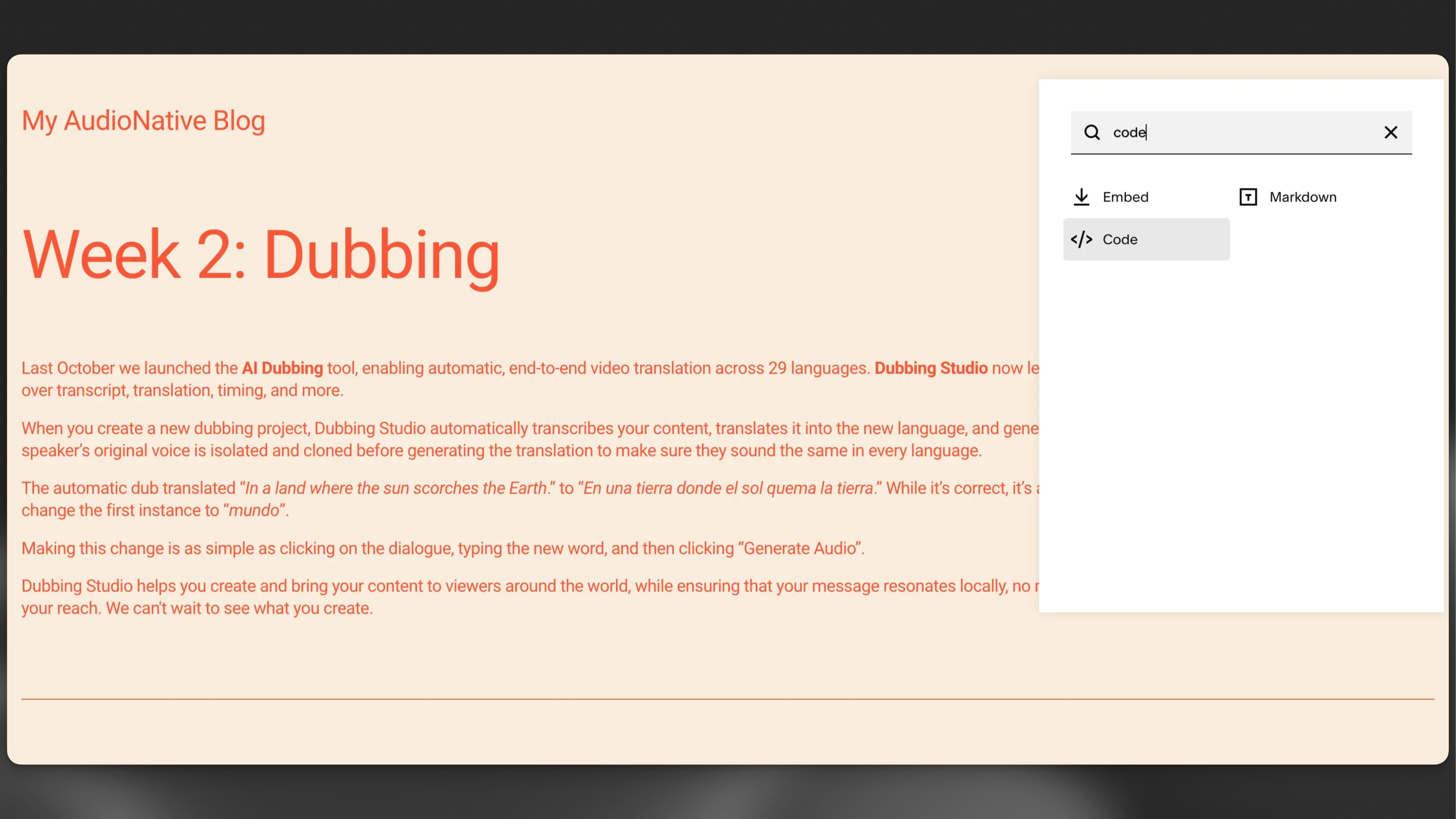The width and height of the screenshot is (1456, 819).
Task: Click the Code angle-brackets icon
Action: tap(1081, 239)
